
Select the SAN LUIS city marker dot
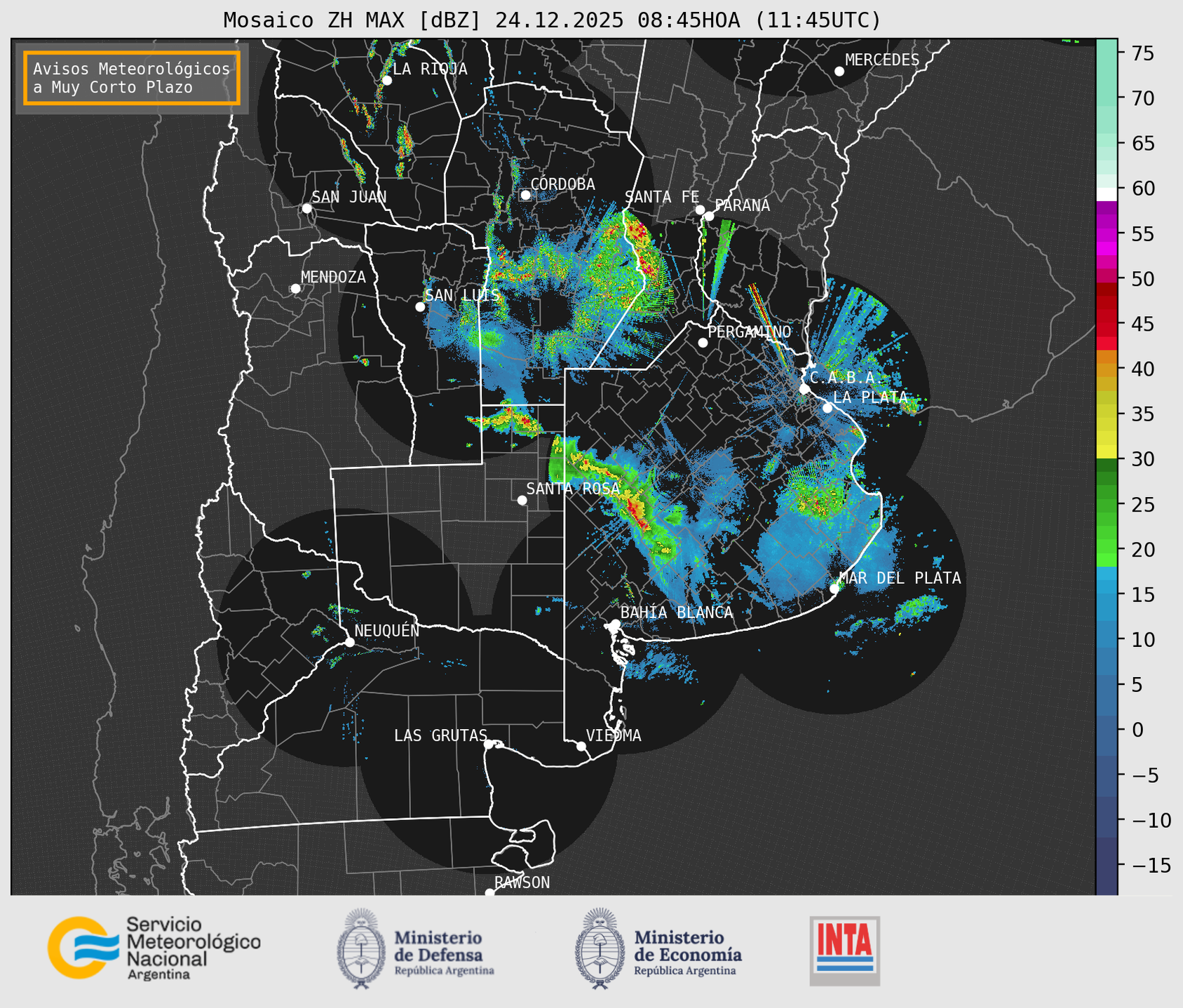[420, 307]
